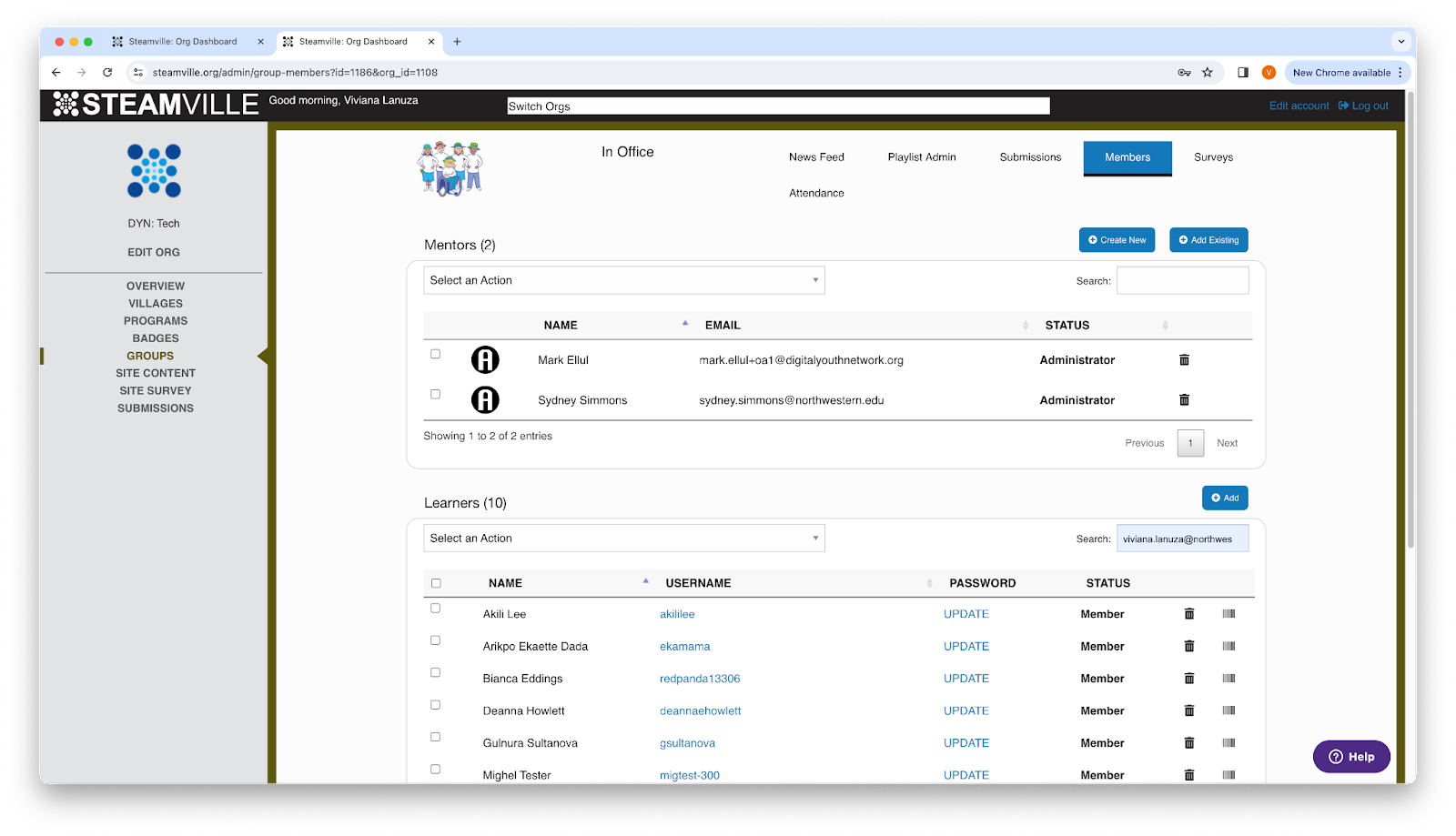Sort Mentors by EMAIL column
Screen dimensions: 1456x836
click(x=723, y=325)
